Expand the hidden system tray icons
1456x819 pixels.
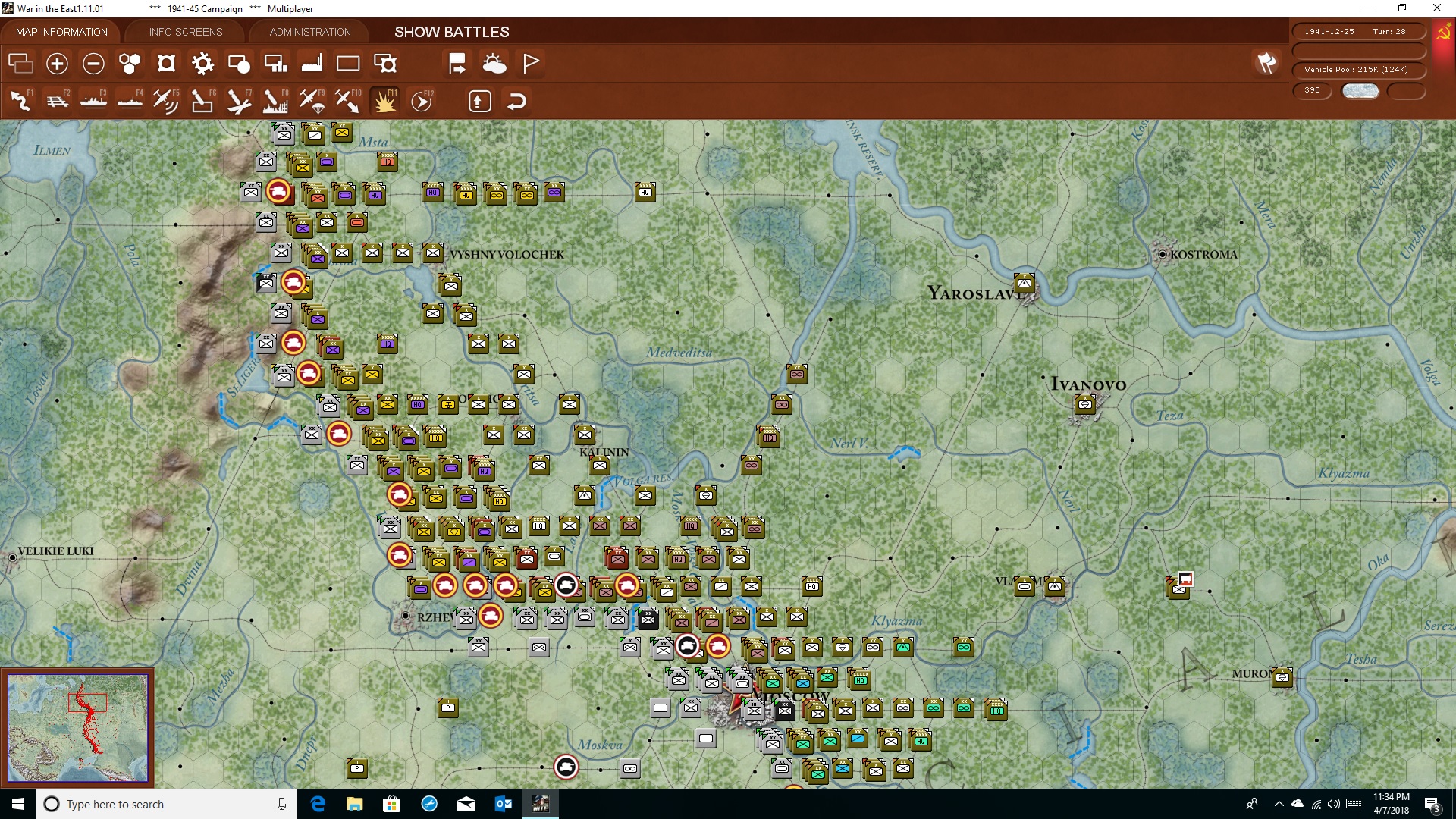tap(1279, 804)
